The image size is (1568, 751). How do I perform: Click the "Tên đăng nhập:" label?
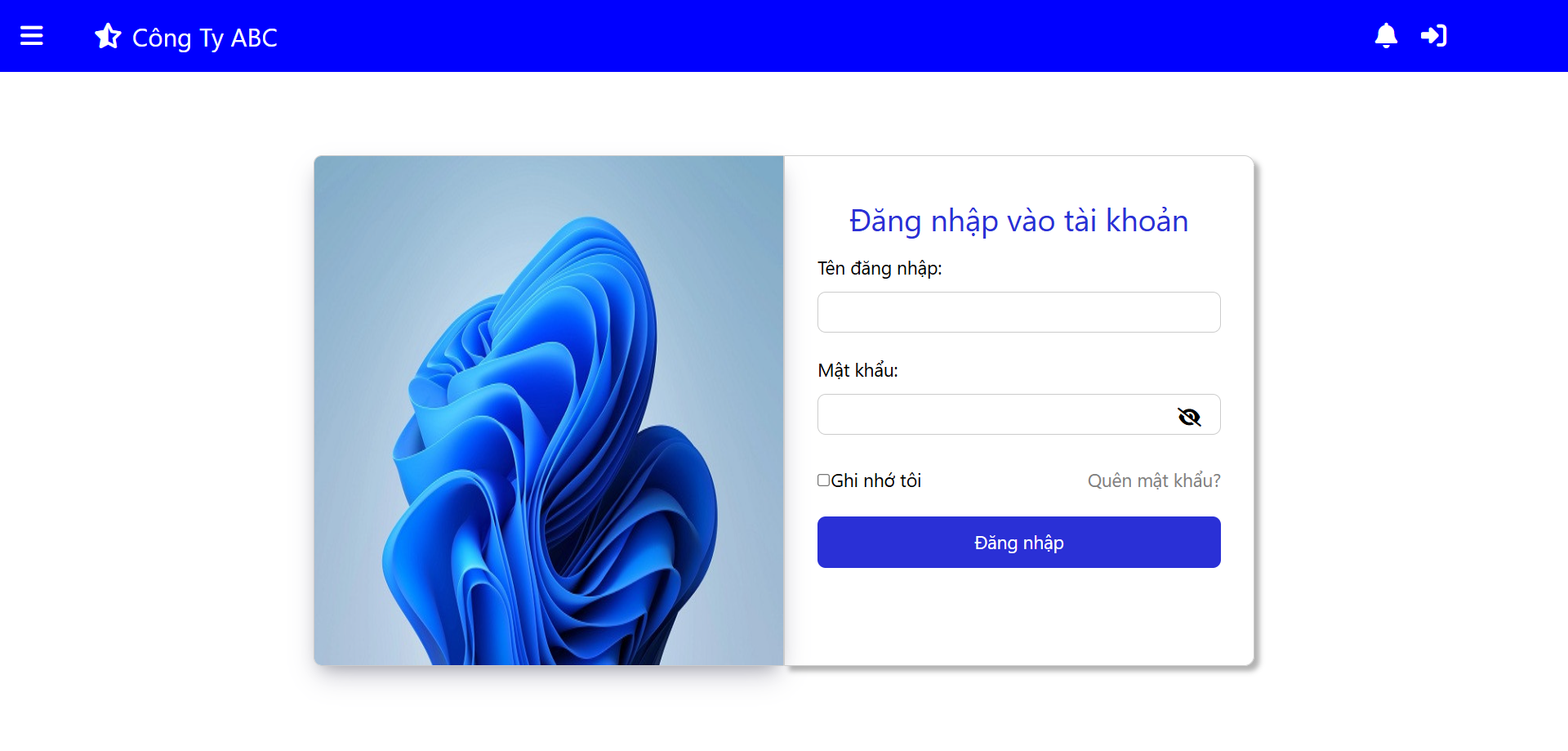[x=880, y=268]
